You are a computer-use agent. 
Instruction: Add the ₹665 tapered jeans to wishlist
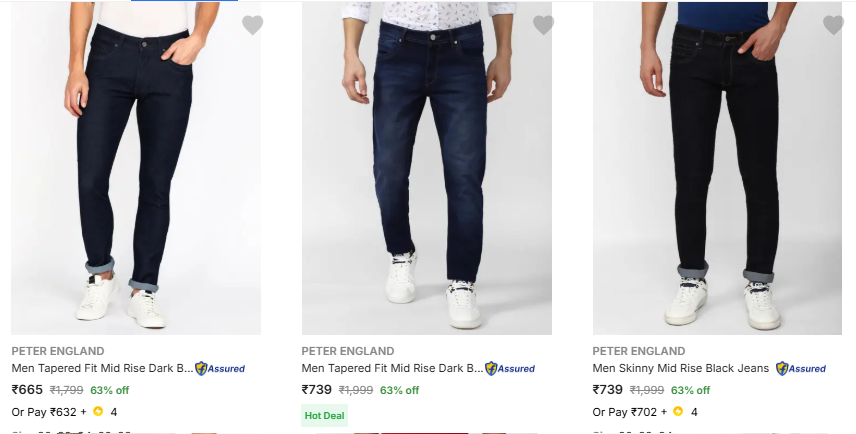pyautogui.click(x=252, y=25)
